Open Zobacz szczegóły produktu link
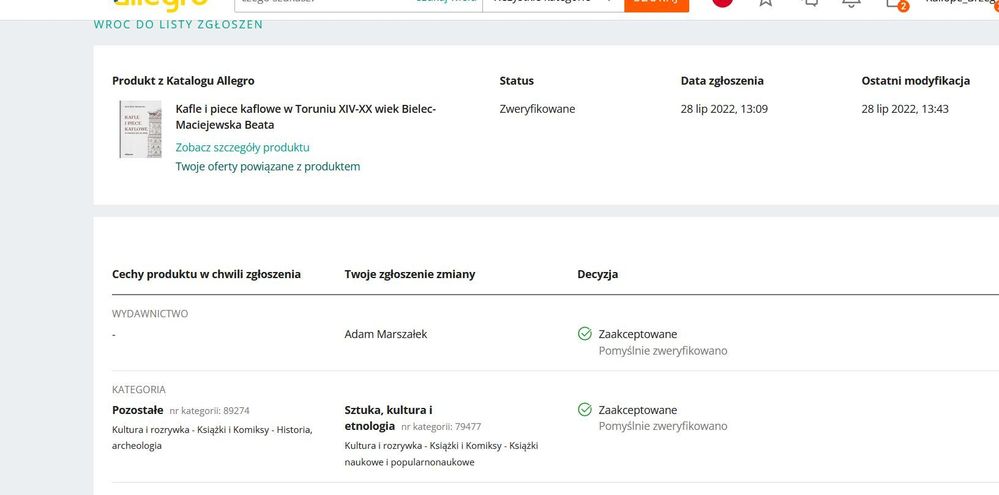 (x=243, y=147)
